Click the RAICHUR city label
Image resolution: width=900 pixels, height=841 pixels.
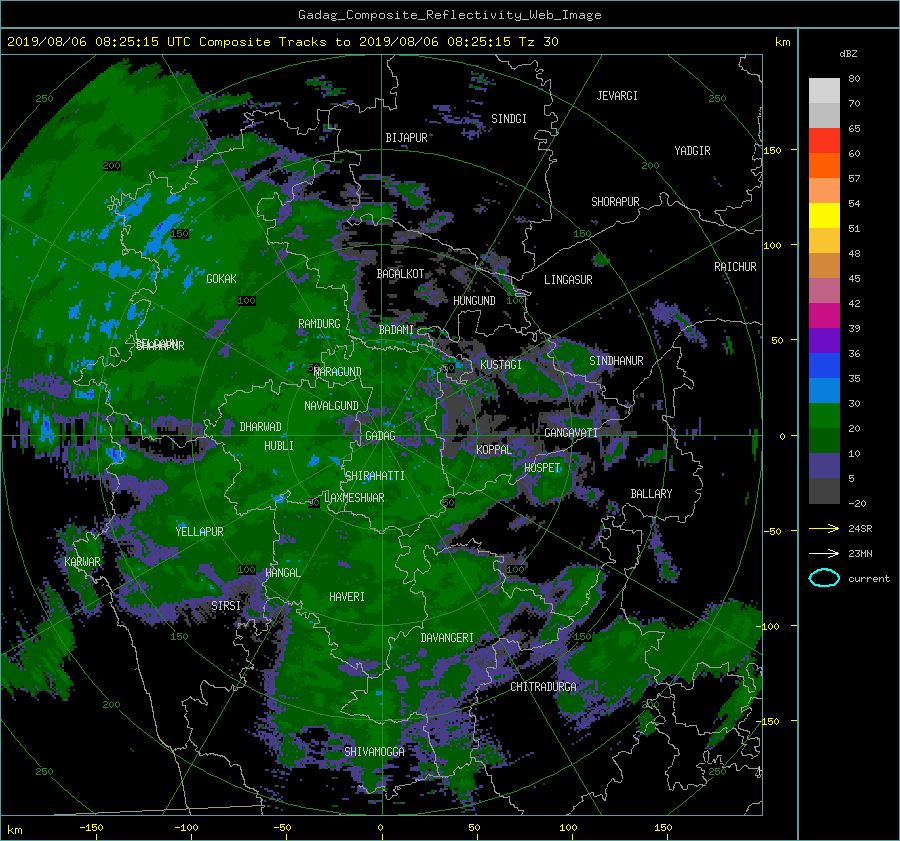[x=735, y=267]
